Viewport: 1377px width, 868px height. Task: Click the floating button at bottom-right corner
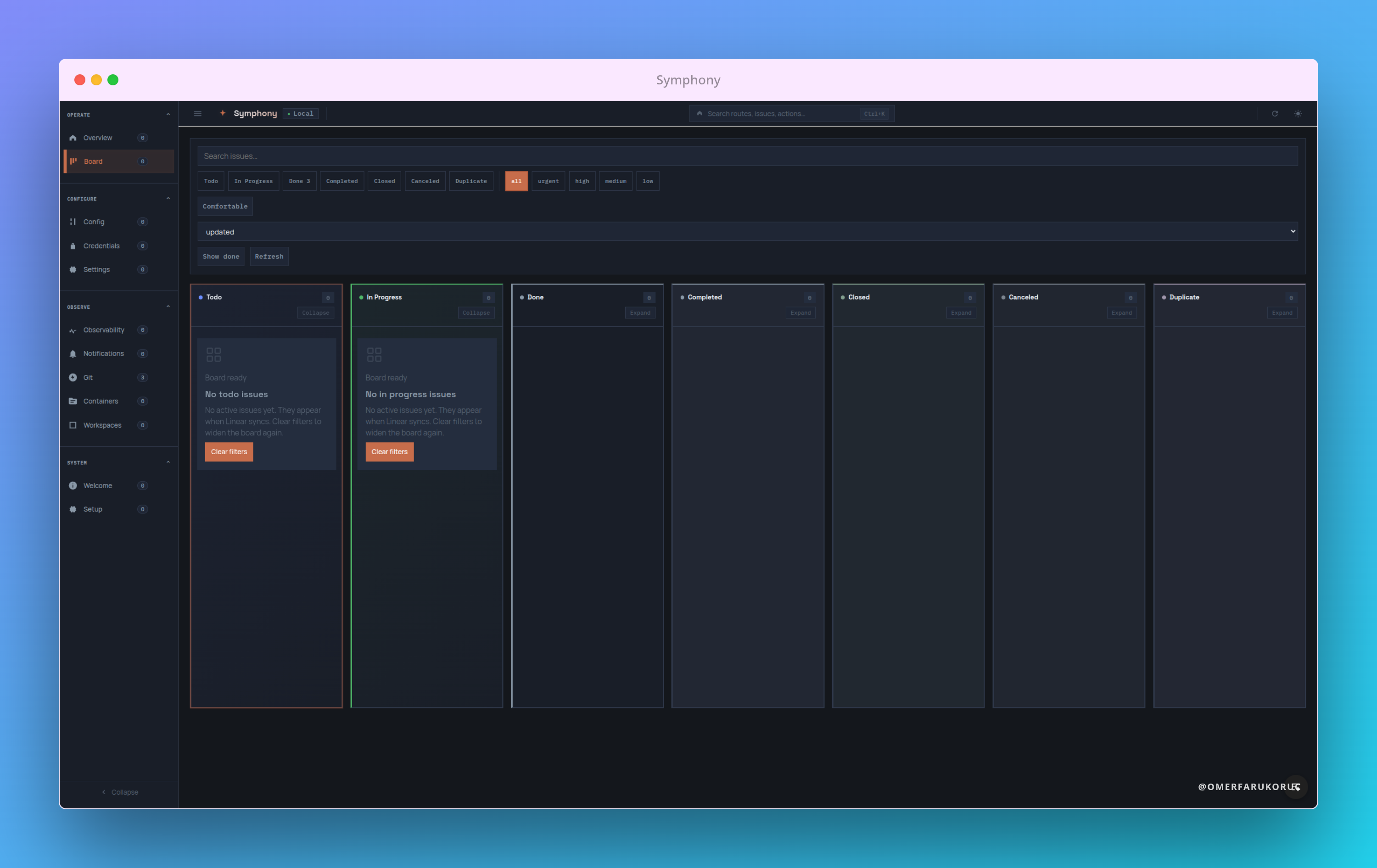click(1296, 787)
